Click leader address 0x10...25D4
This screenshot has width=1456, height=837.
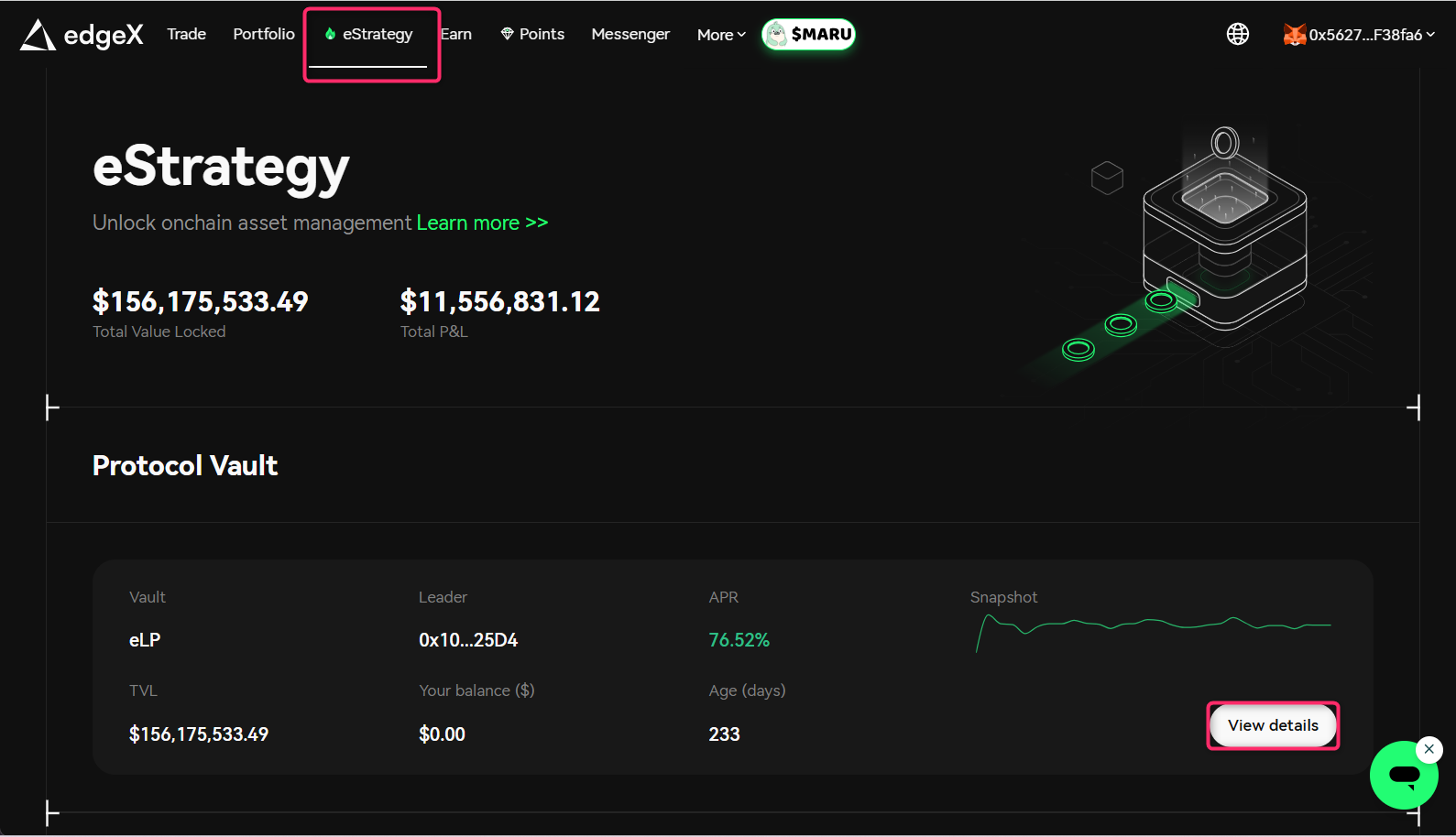point(467,640)
